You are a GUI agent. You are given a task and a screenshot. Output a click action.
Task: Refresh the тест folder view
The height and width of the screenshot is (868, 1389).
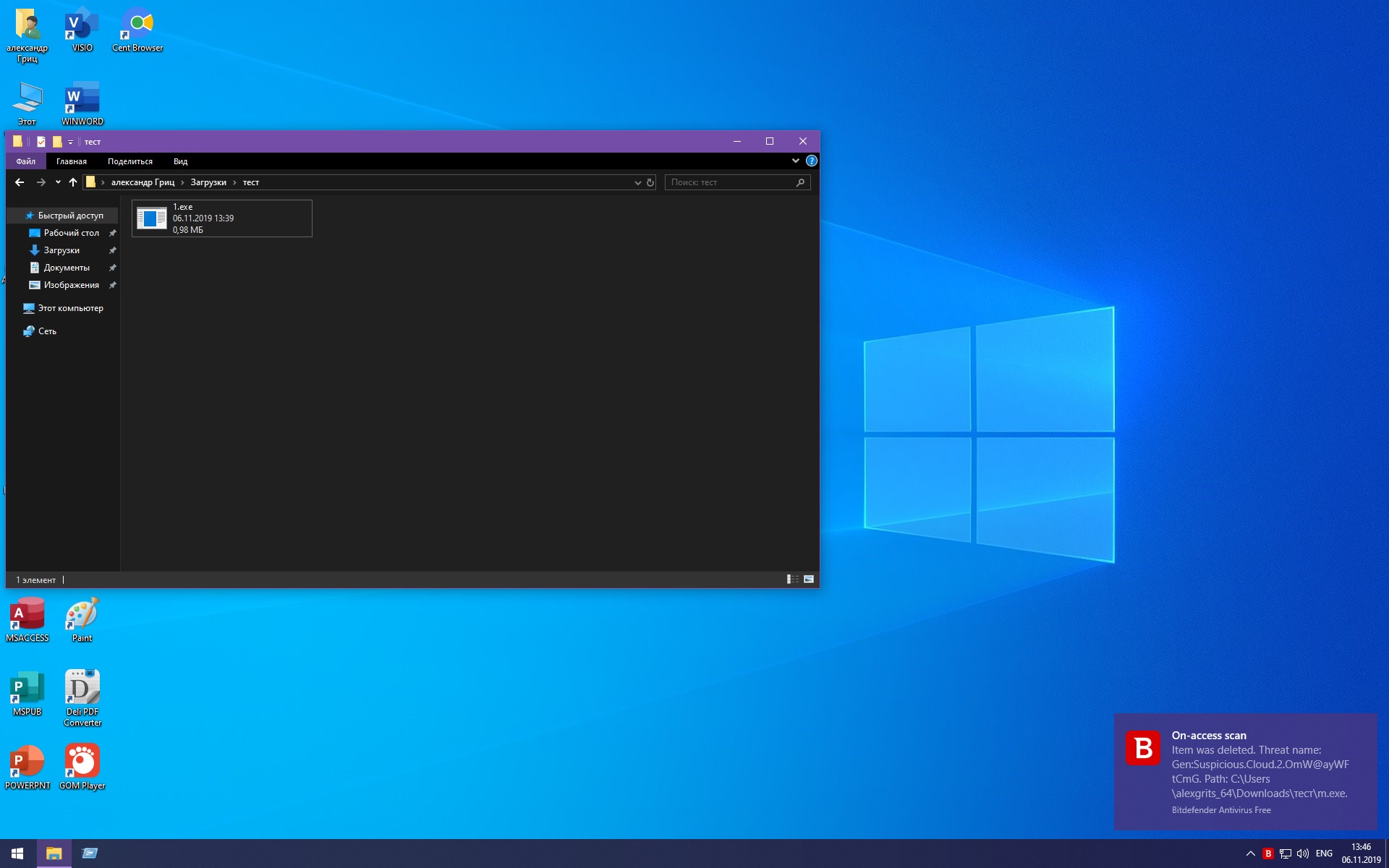[650, 182]
